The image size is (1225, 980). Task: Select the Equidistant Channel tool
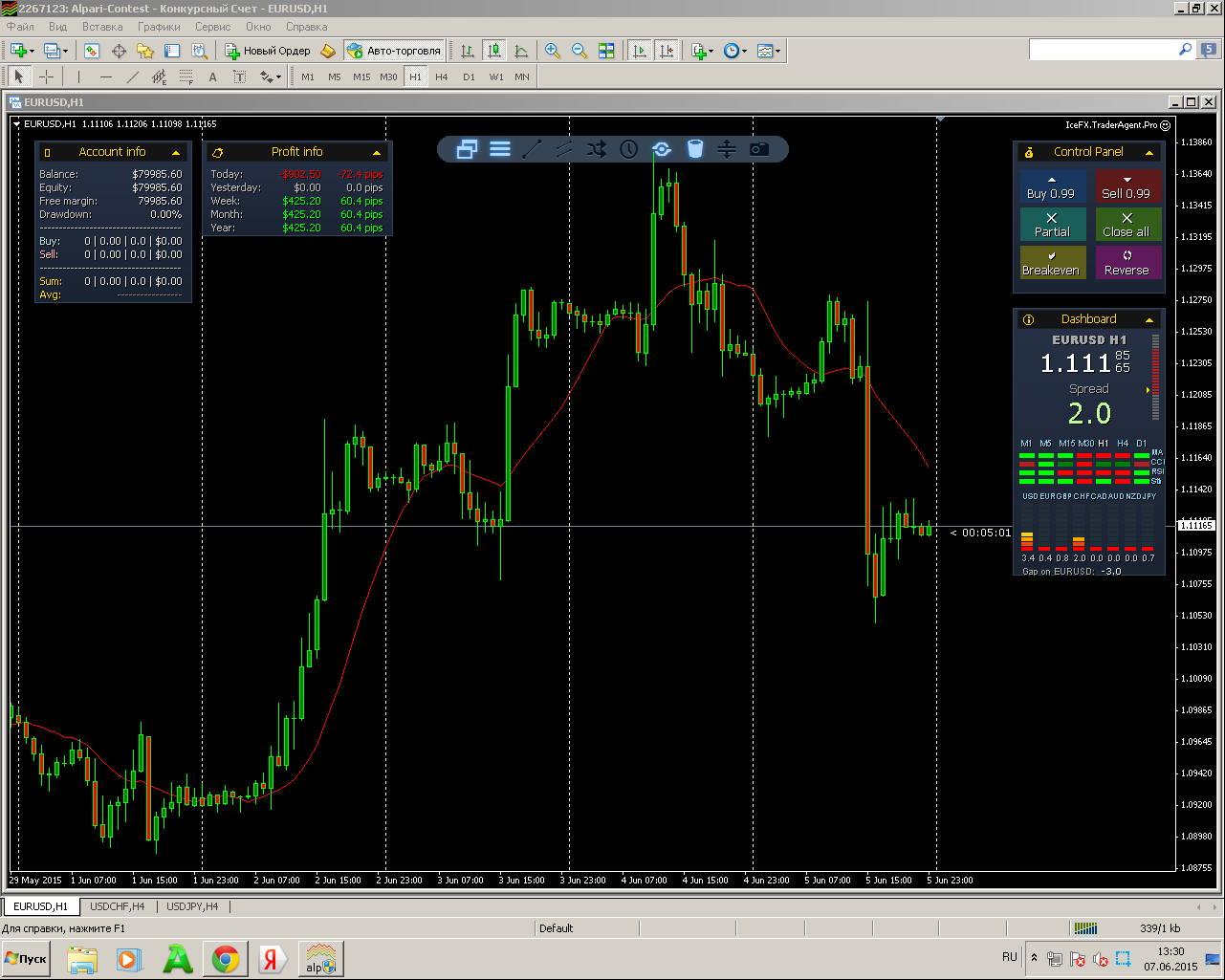coord(159,76)
